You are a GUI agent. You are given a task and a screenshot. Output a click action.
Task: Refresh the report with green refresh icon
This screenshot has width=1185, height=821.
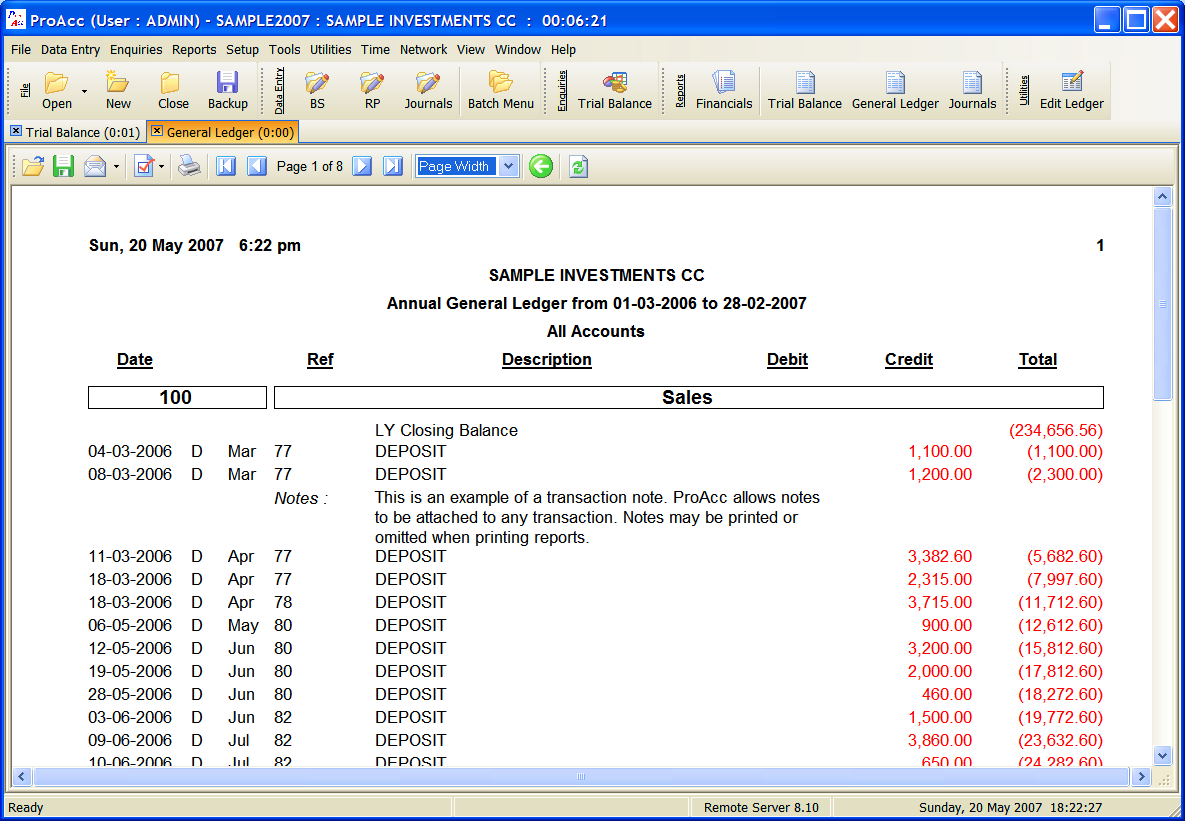point(578,166)
